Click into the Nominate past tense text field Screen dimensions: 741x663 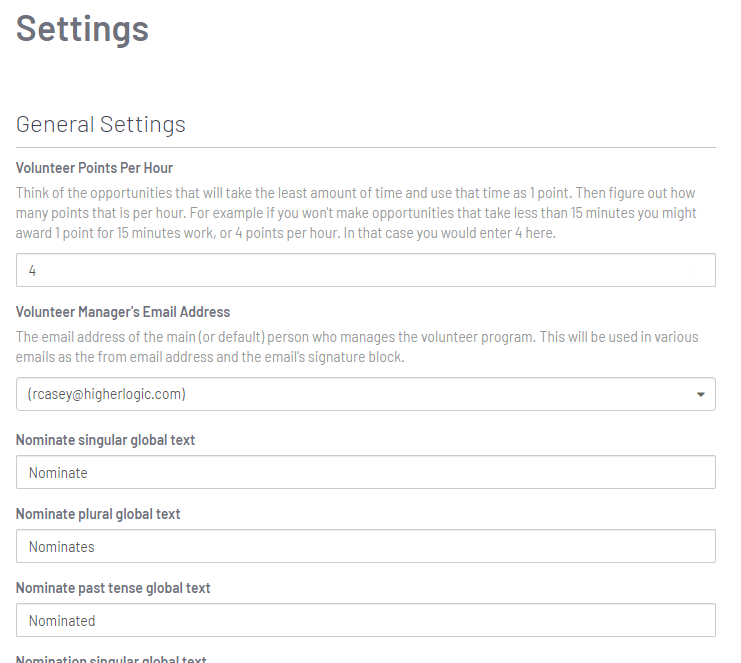point(366,620)
